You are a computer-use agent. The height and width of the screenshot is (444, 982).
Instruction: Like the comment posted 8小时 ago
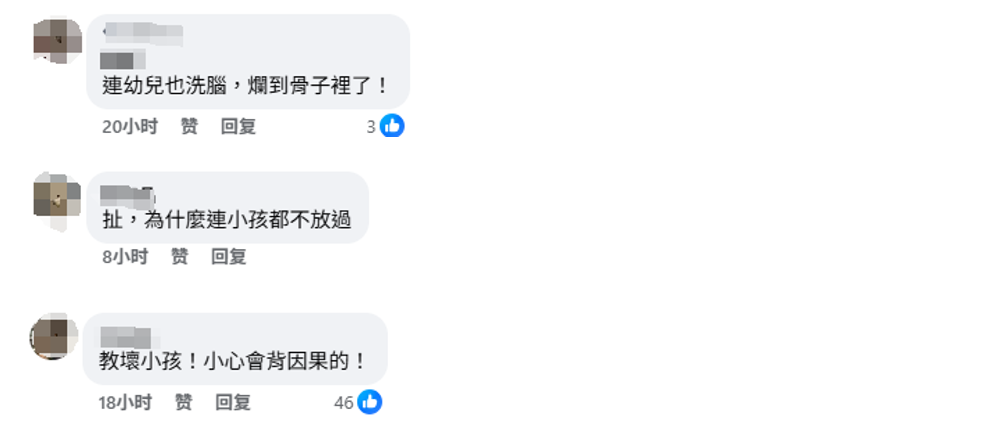[180, 256]
